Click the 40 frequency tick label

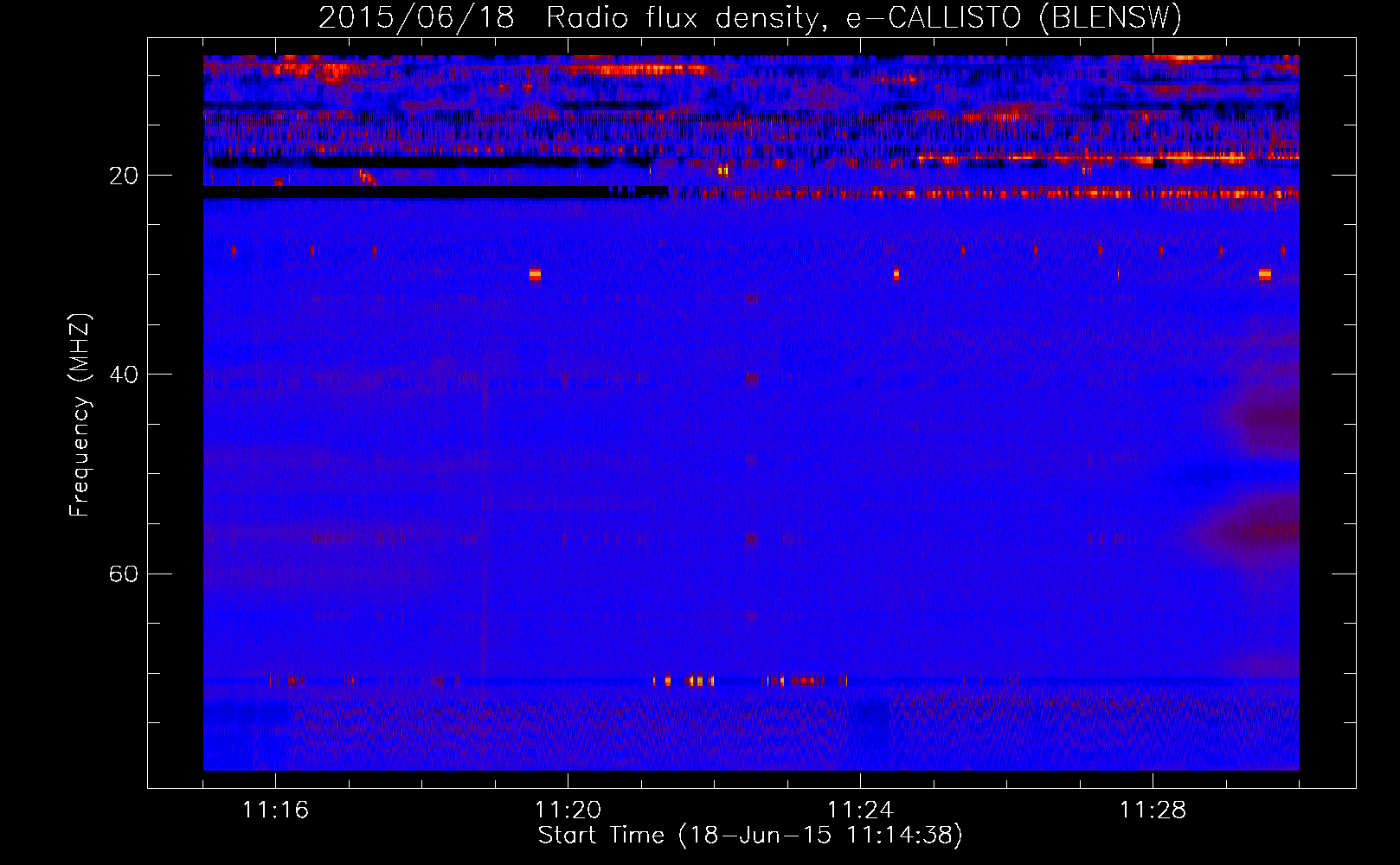(124, 375)
